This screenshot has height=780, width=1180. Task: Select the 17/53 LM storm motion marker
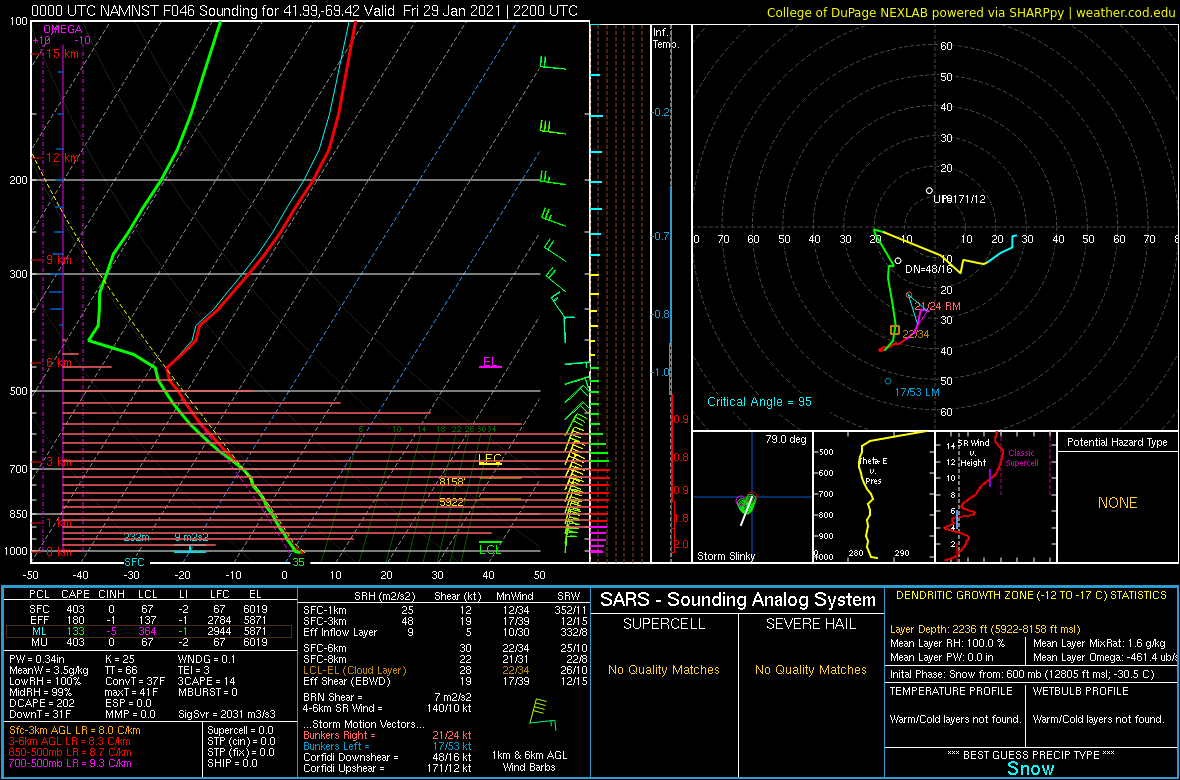tap(917, 392)
